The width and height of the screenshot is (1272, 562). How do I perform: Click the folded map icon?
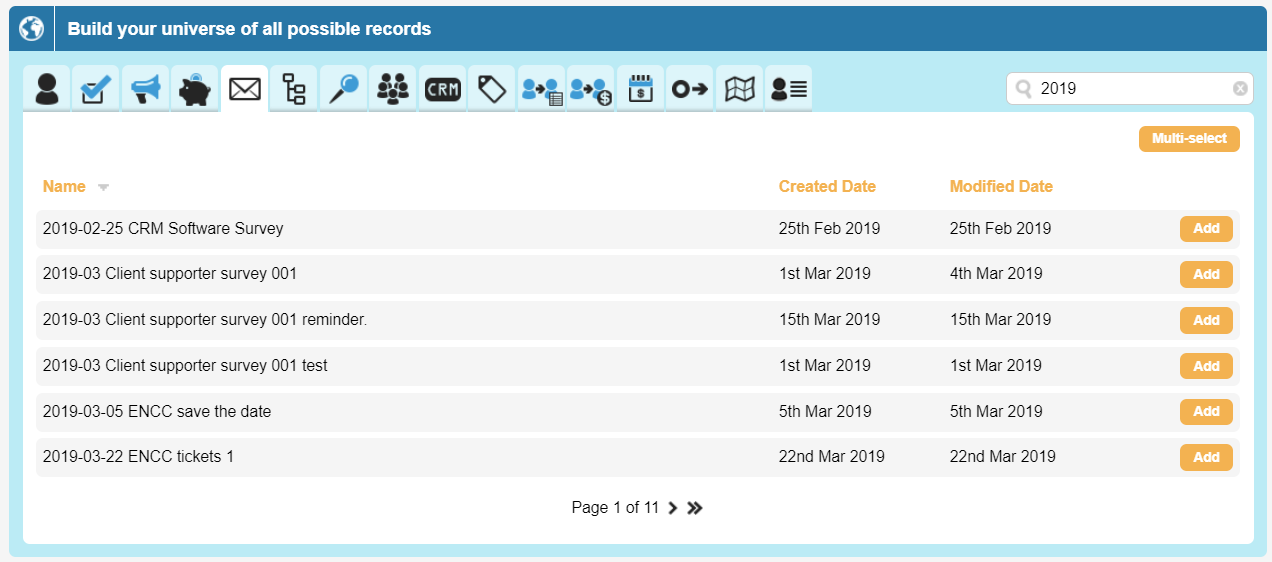(739, 89)
